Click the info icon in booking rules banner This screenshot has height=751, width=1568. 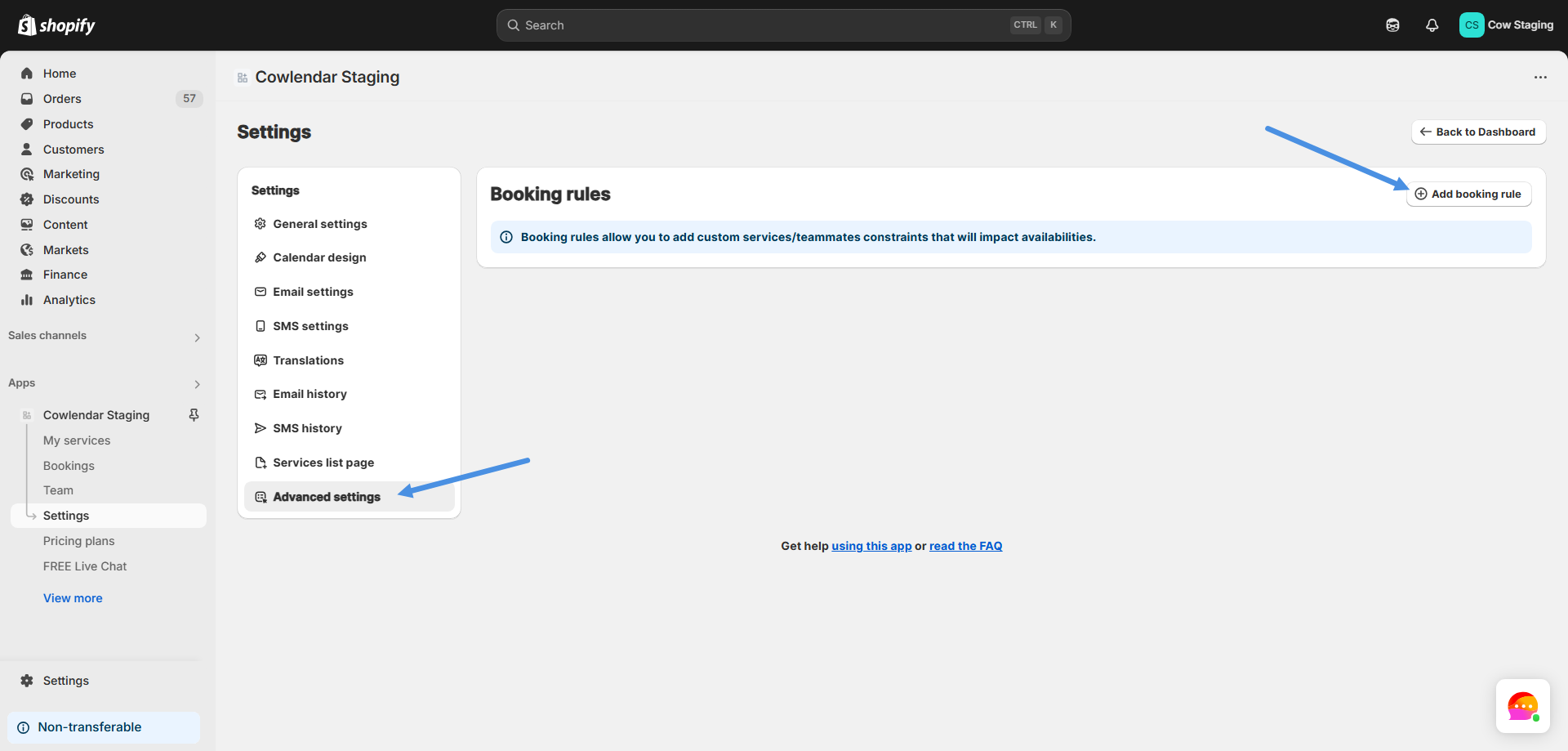coord(506,237)
